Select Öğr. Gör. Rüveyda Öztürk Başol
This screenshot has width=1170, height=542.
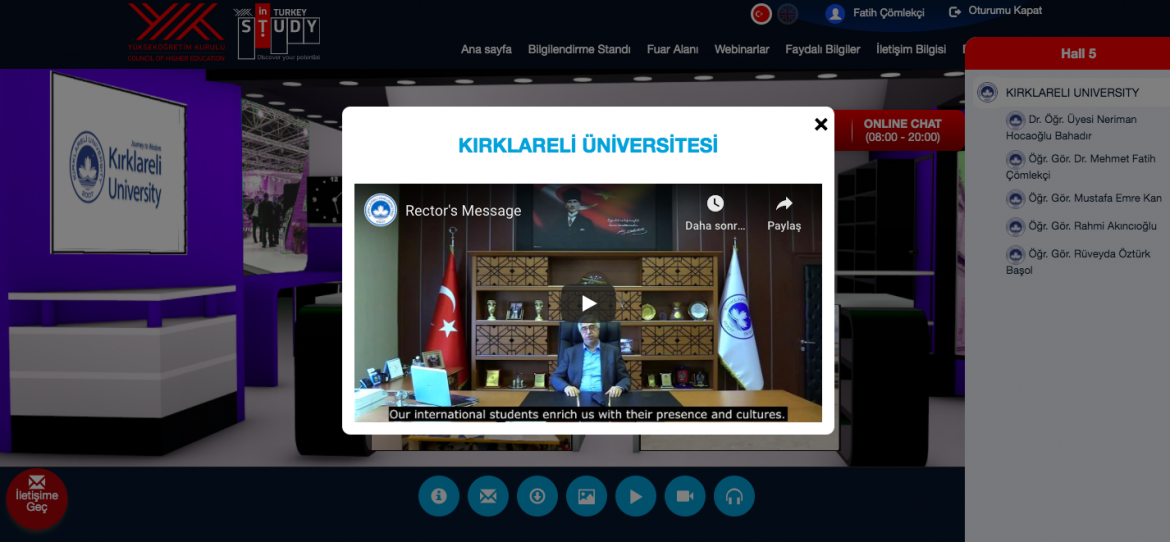[1077, 261]
